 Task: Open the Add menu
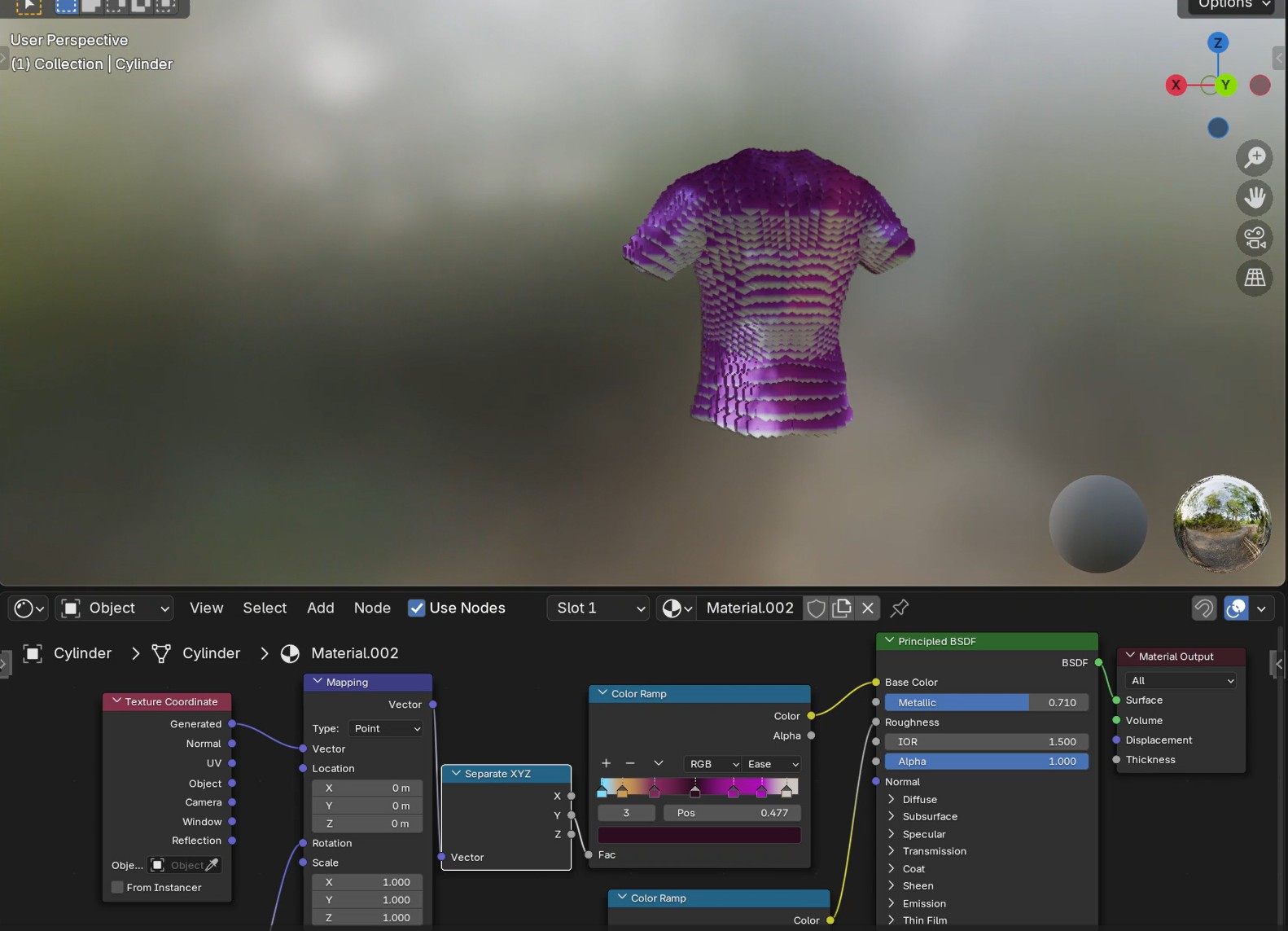tap(320, 608)
